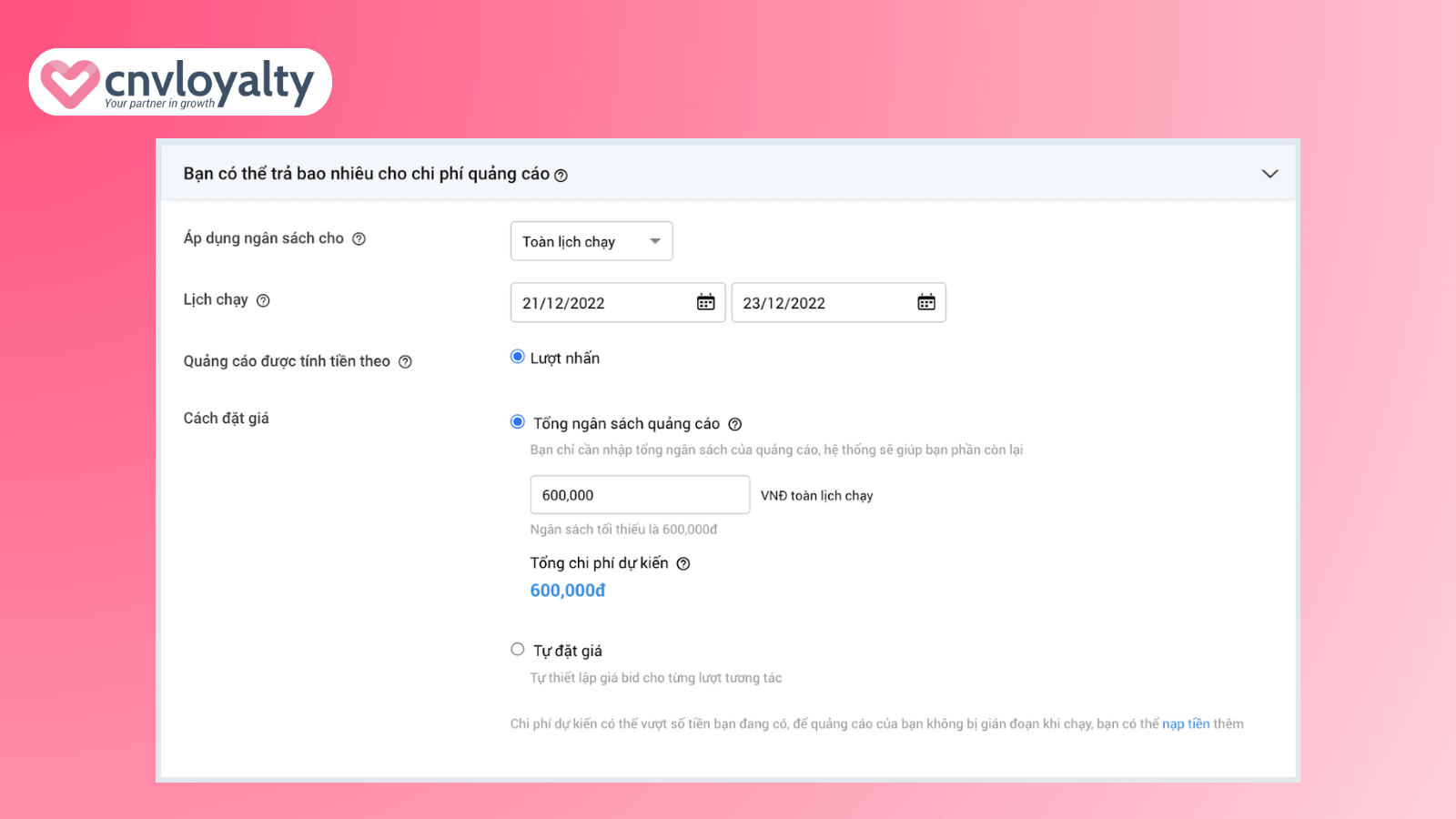1456x819 pixels.
Task: Open calendar picker for end date 23/12/2022
Action: tap(925, 303)
